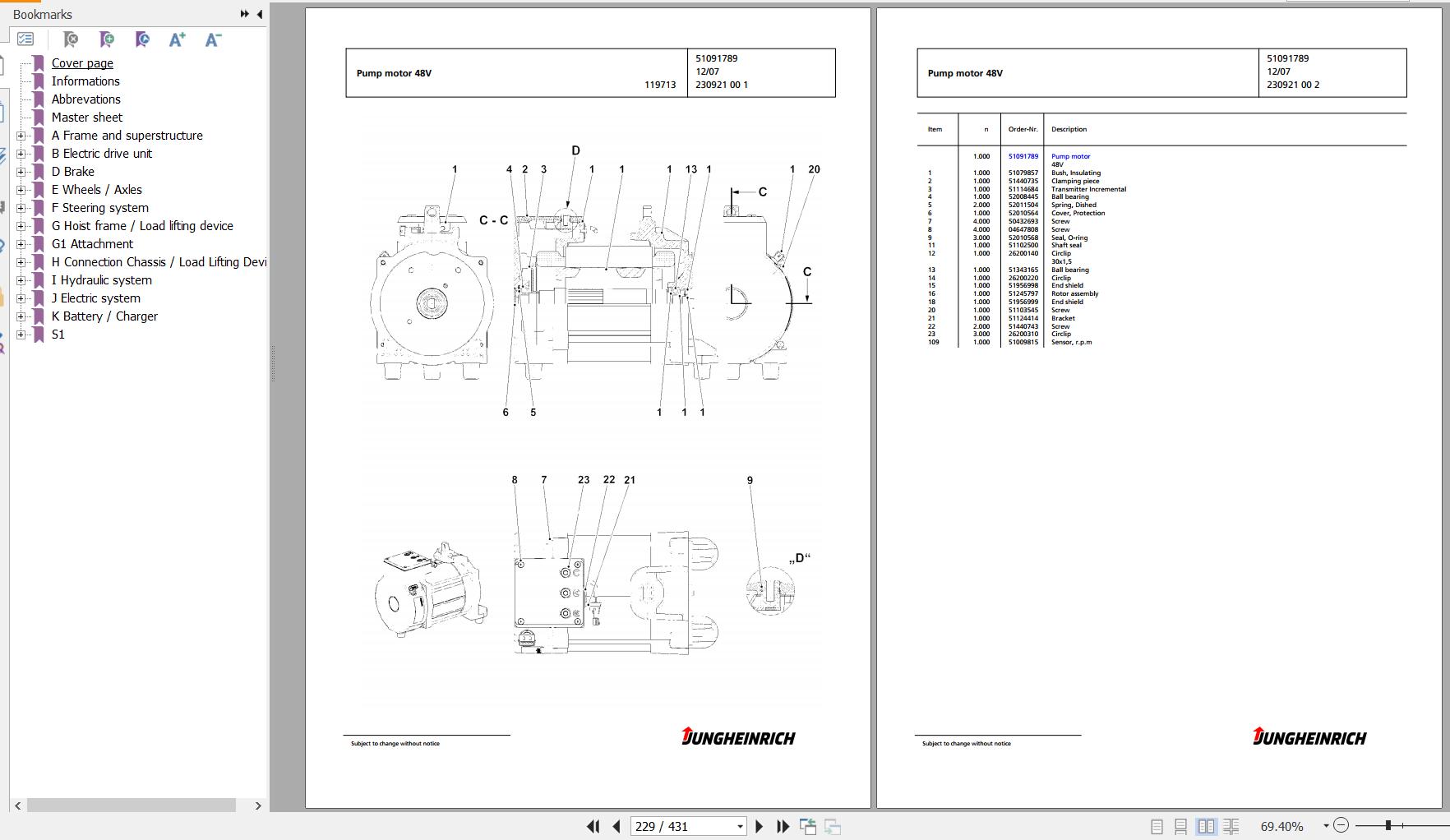
Task: Select the F Steering system bookmark label
Action: pyautogui.click(x=100, y=208)
